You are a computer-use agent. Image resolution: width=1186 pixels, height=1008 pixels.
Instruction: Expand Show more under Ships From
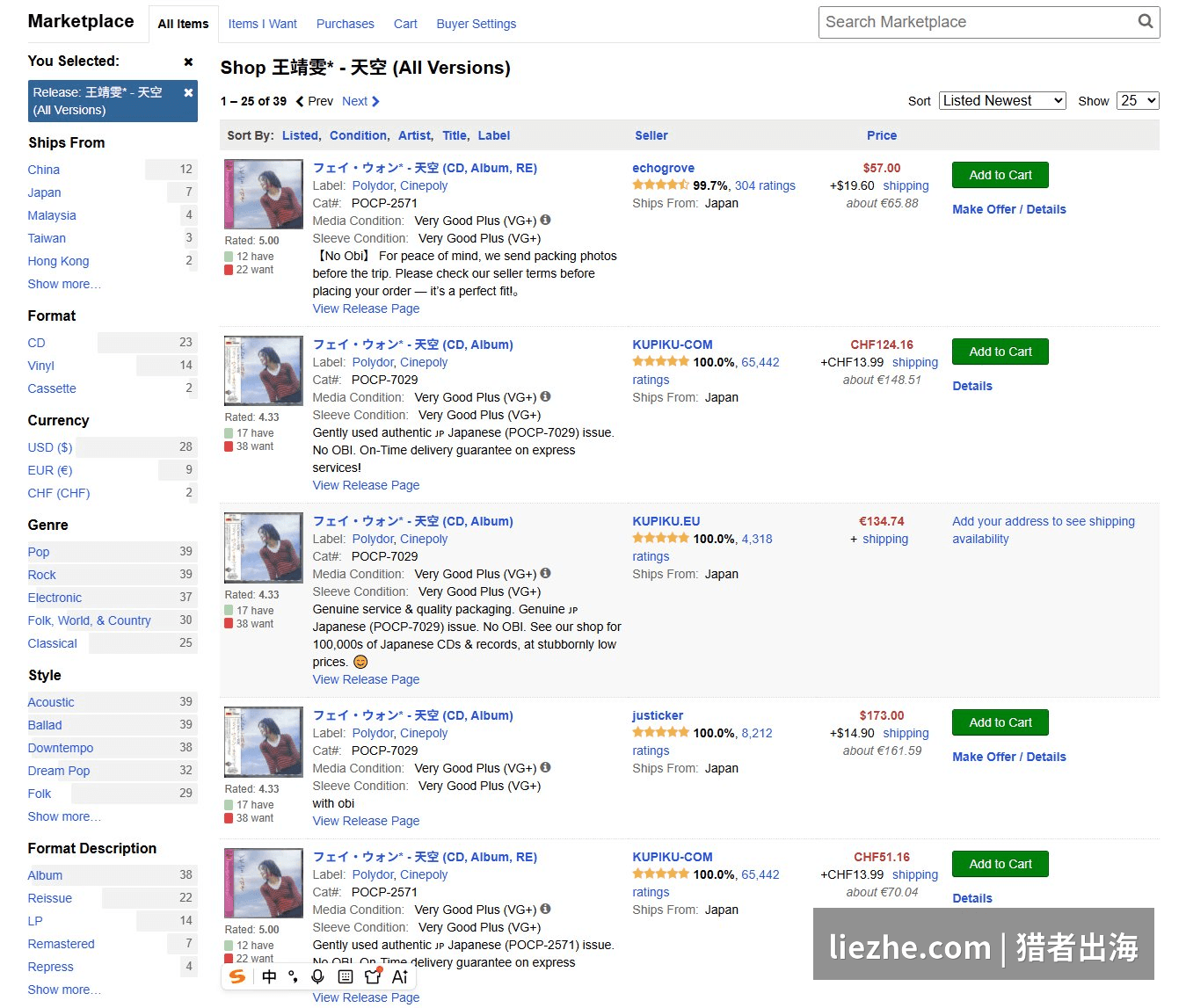click(64, 284)
